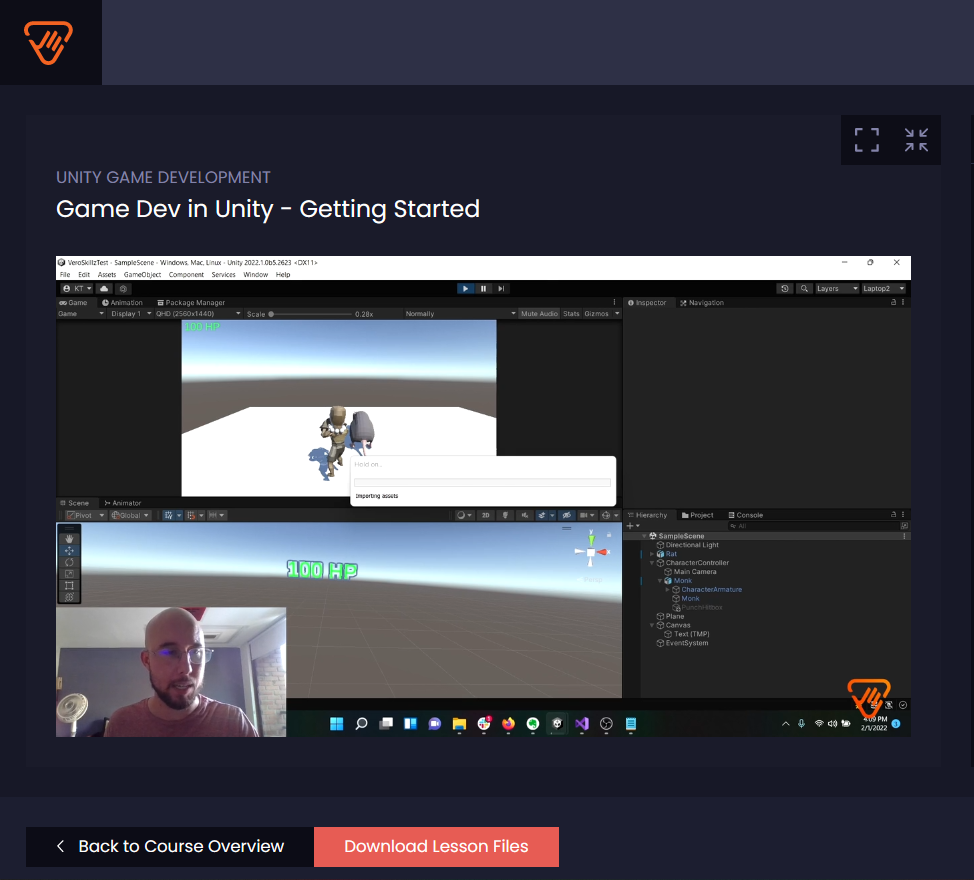Click the Hierarchy create plus button
This screenshot has width=974, height=880.
[x=630, y=526]
